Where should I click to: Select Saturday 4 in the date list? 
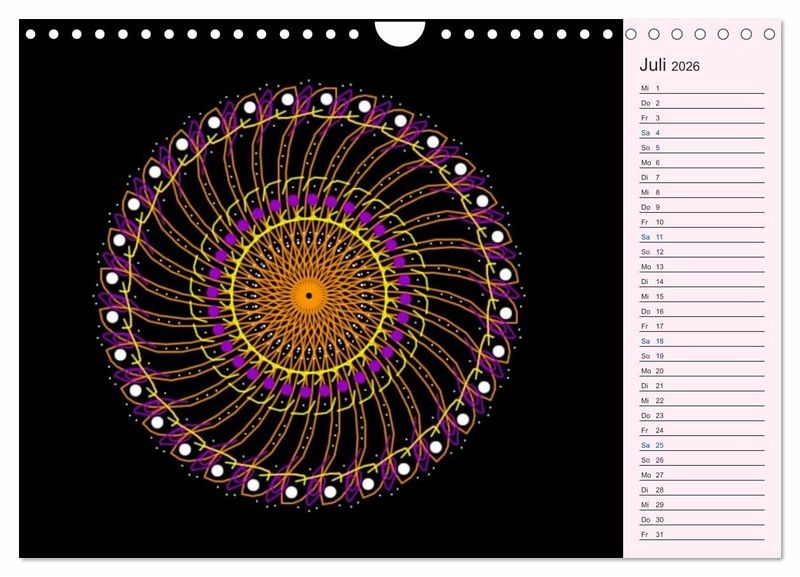[701, 133]
